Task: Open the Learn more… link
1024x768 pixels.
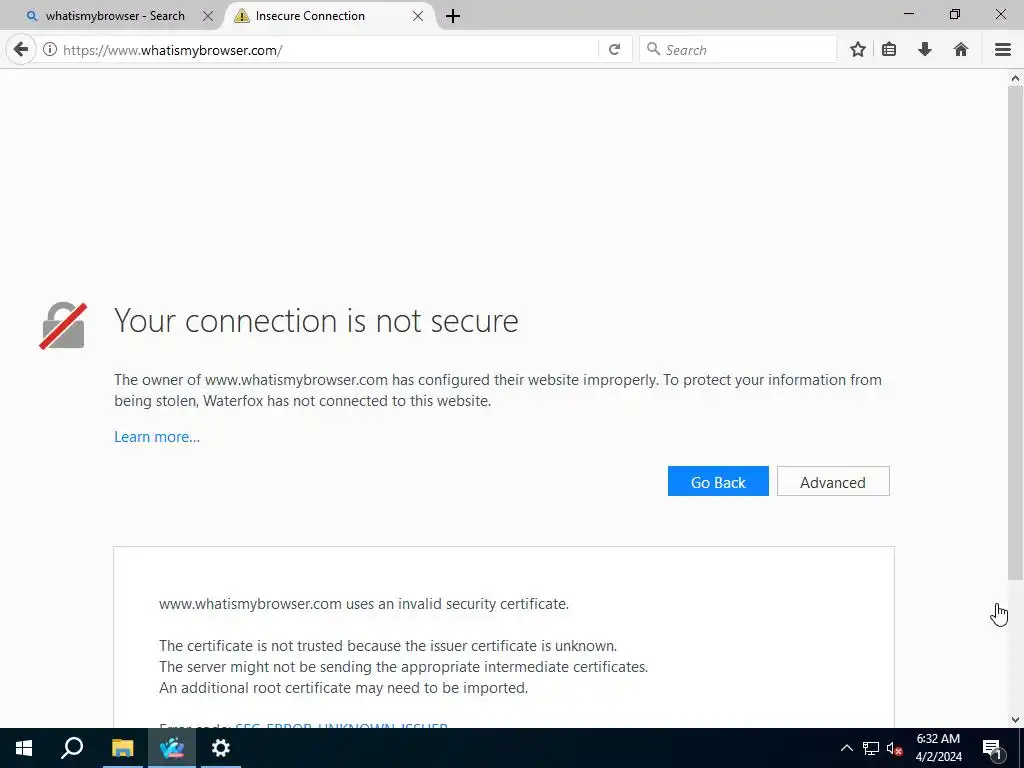Action: (157, 437)
